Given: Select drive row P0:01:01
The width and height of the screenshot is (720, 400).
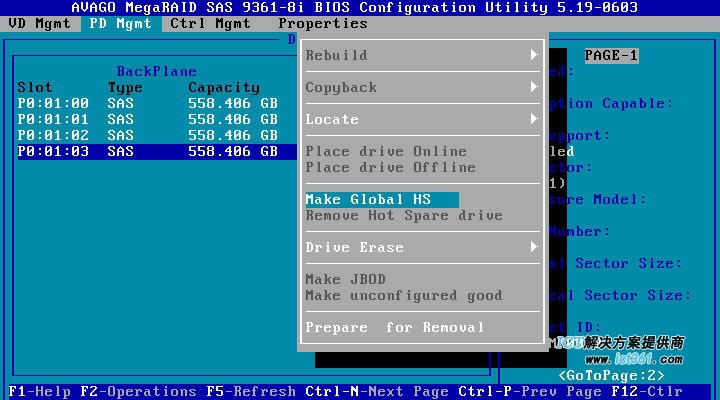Looking at the screenshot, I should 148,119.
